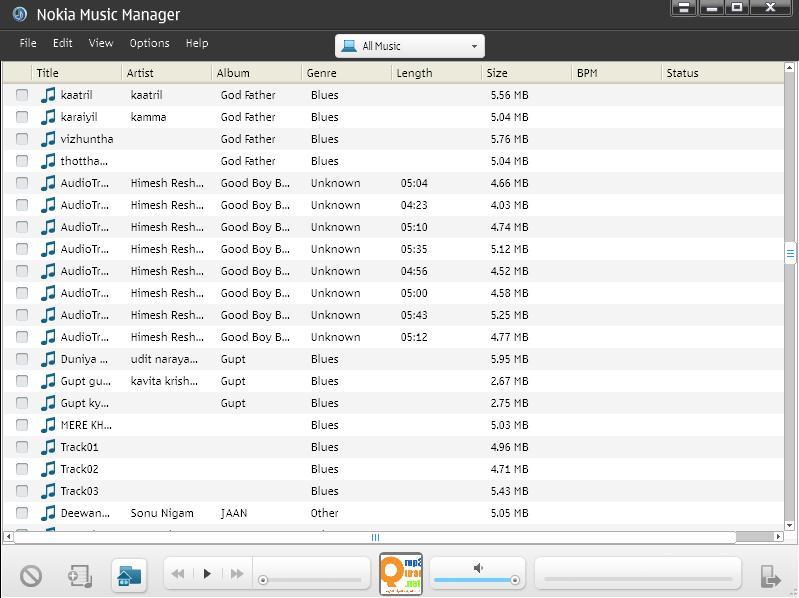Click the music note icon for Gupt ky
This screenshot has width=799, height=598.
(x=48, y=402)
